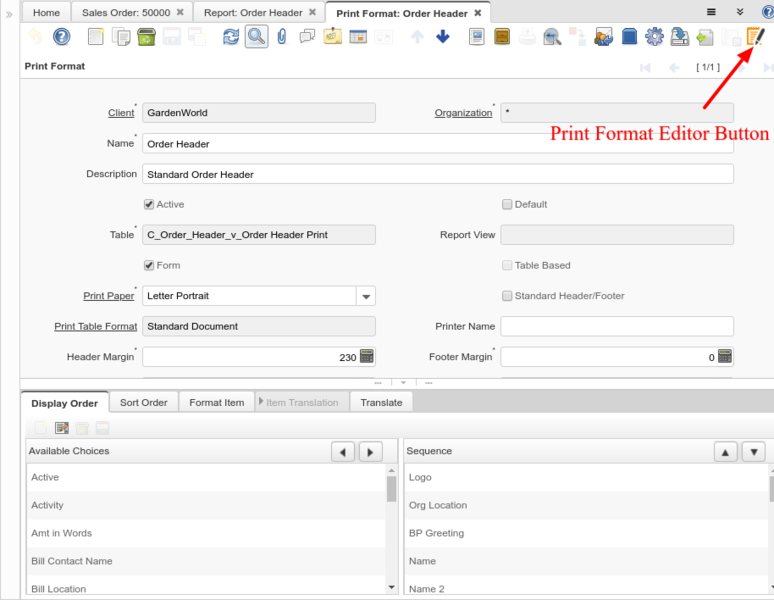Uncheck the Active checkbox

(149, 204)
